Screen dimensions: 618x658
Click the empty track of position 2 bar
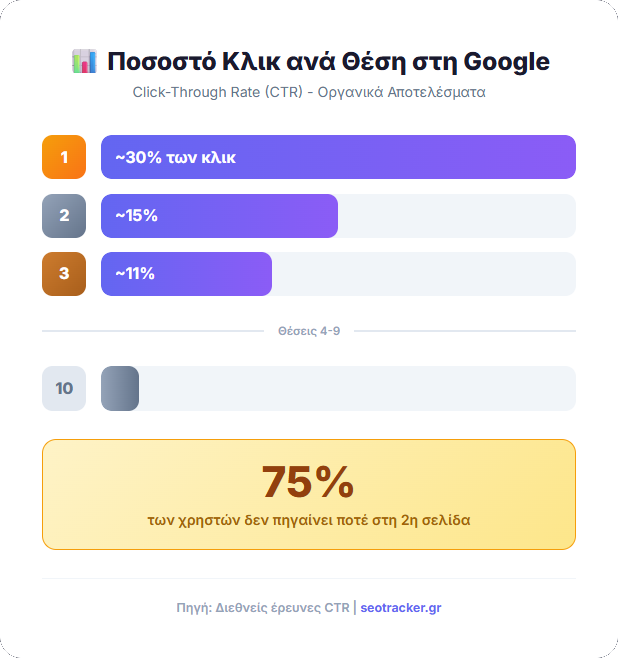coord(456,216)
